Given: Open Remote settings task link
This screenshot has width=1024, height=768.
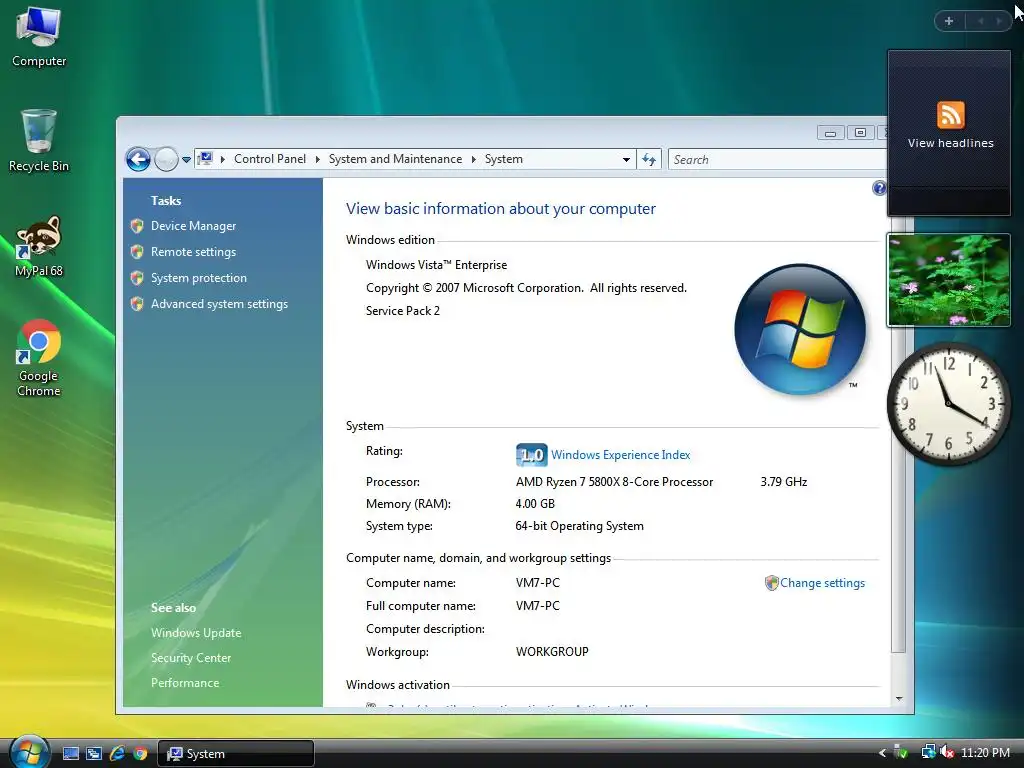Looking at the screenshot, I should tap(193, 252).
